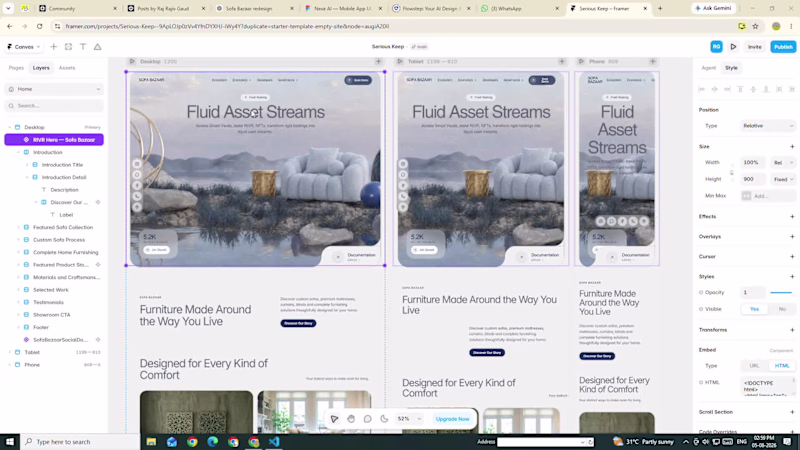Viewport: 800px width, 450px height.
Task: Add breakpoint after Desktop frame
Action: tap(379, 61)
